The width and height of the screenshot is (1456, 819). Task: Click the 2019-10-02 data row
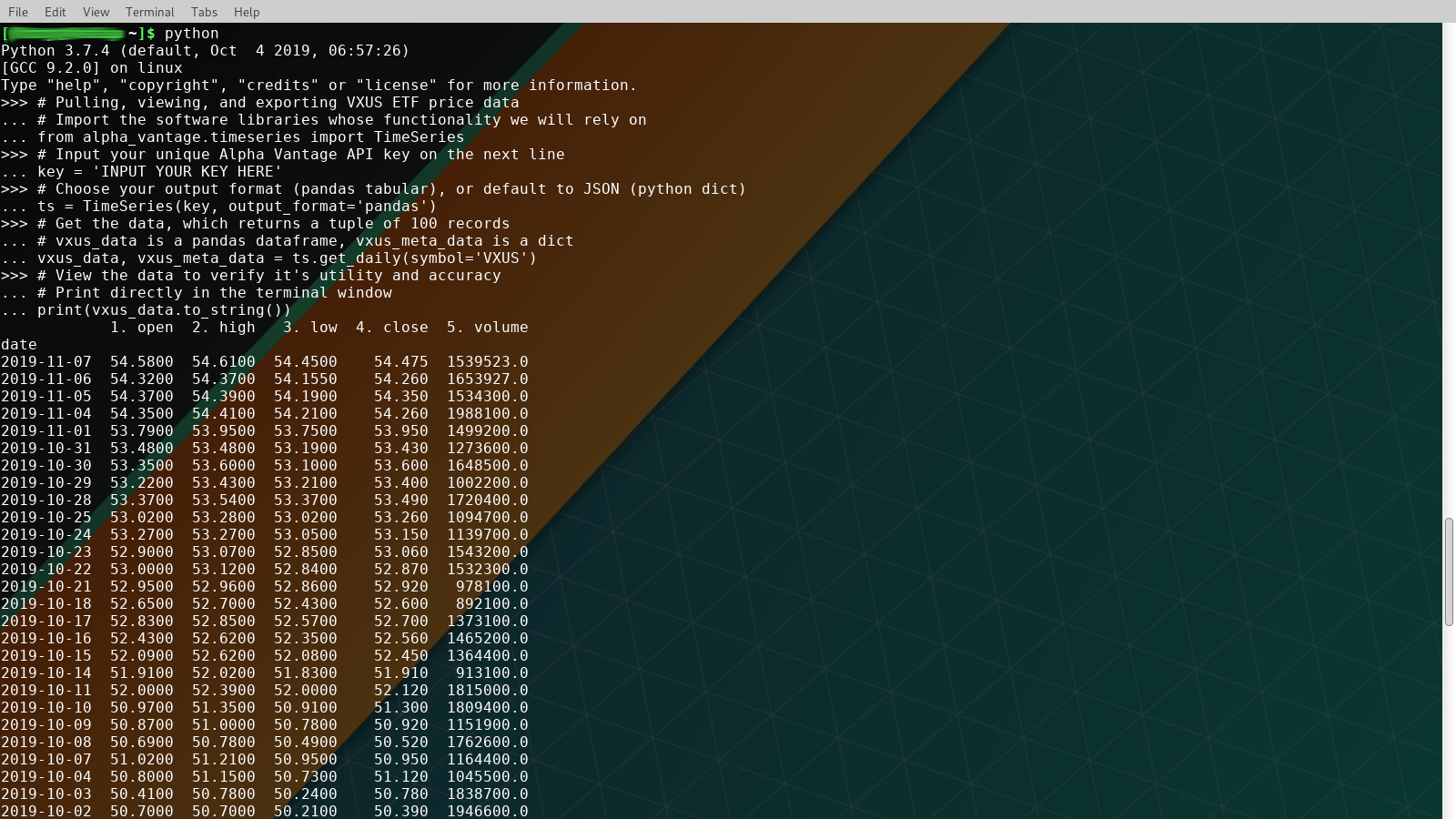pyautogui.click(x=264, y=811)
